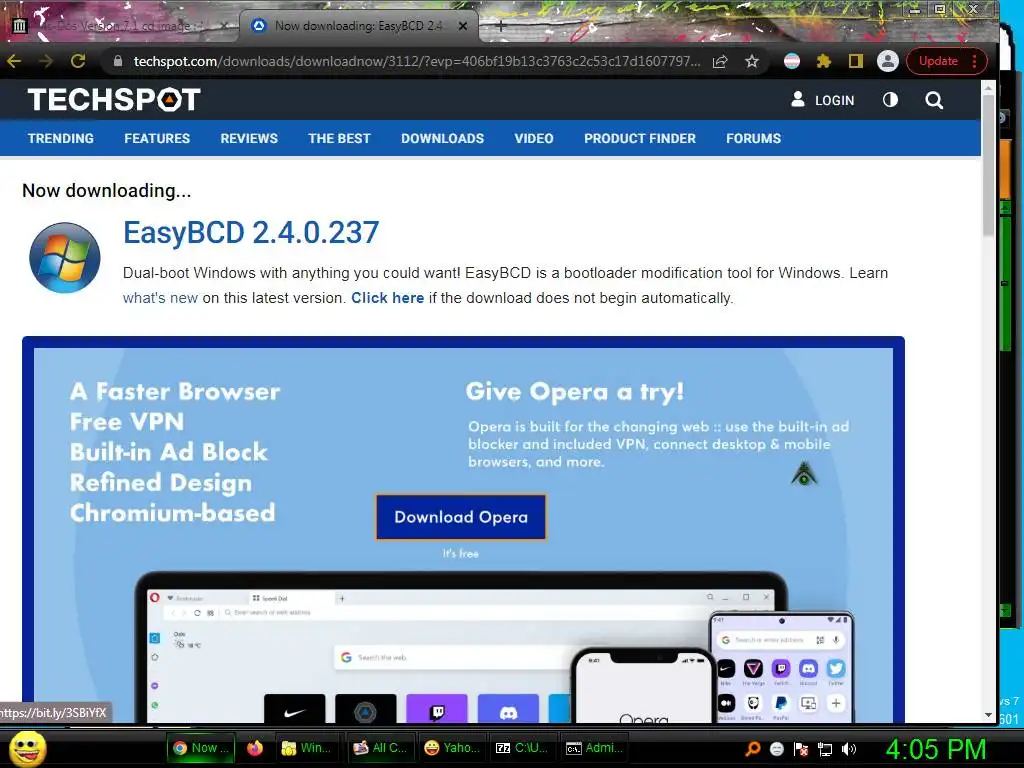Select the Chrome "Now..." taskbar button
The height and width of the screenshot is (768, 1024).
point(200,748)
